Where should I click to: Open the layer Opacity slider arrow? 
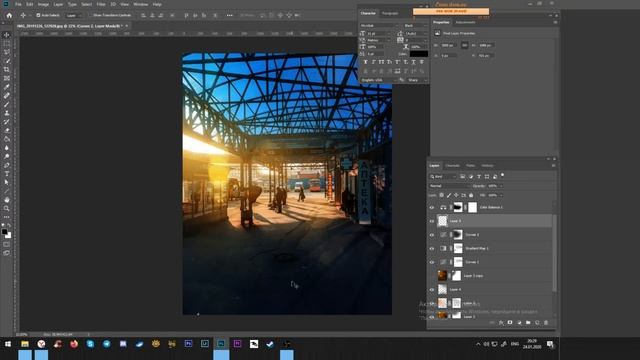click(x=501, y=186)
